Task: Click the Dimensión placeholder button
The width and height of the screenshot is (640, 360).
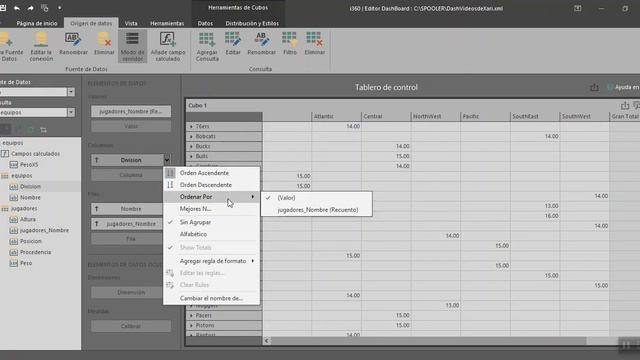Action: (131, 292)
